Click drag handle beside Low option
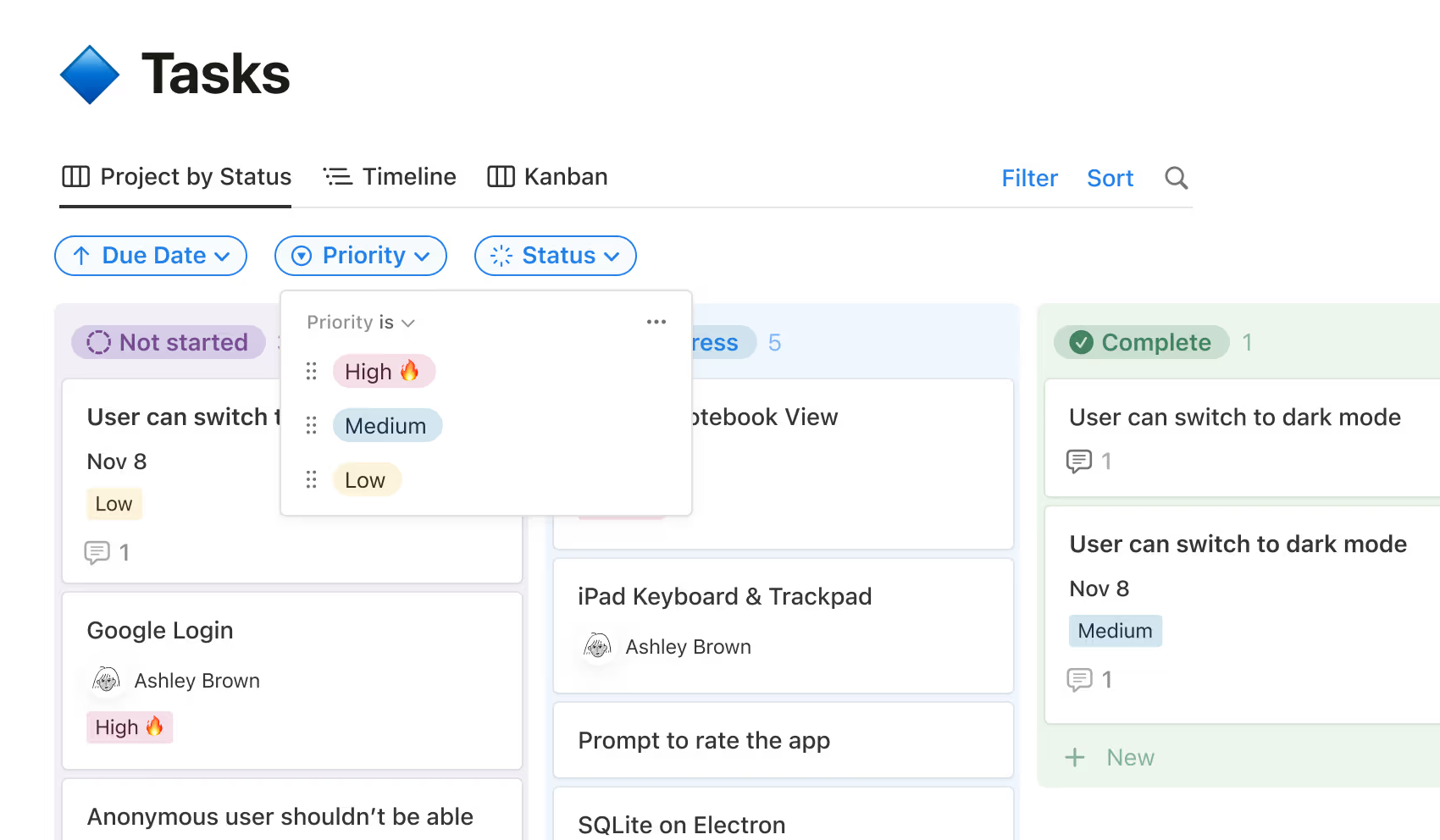Viewport: 1440px width, 840px height. (x=311, y=480)
